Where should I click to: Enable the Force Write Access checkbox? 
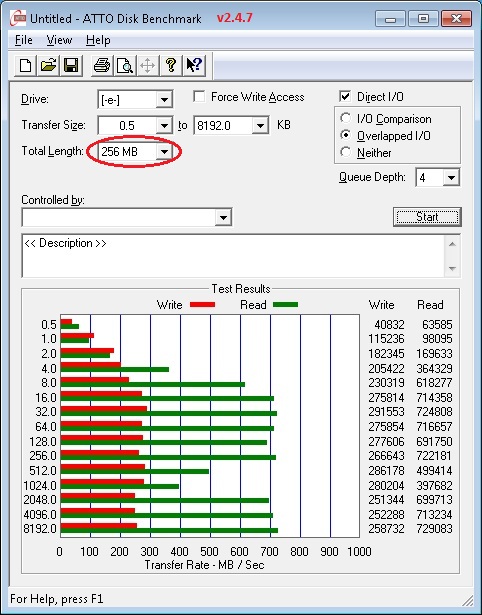click(x=199, y=96)
